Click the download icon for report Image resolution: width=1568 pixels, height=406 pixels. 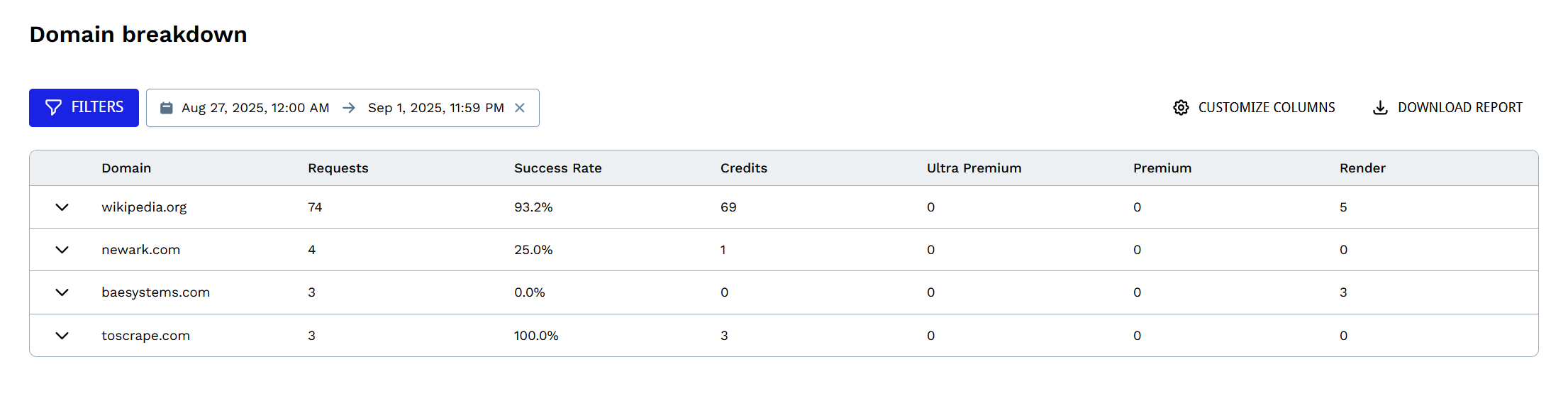pos(1380,108)
